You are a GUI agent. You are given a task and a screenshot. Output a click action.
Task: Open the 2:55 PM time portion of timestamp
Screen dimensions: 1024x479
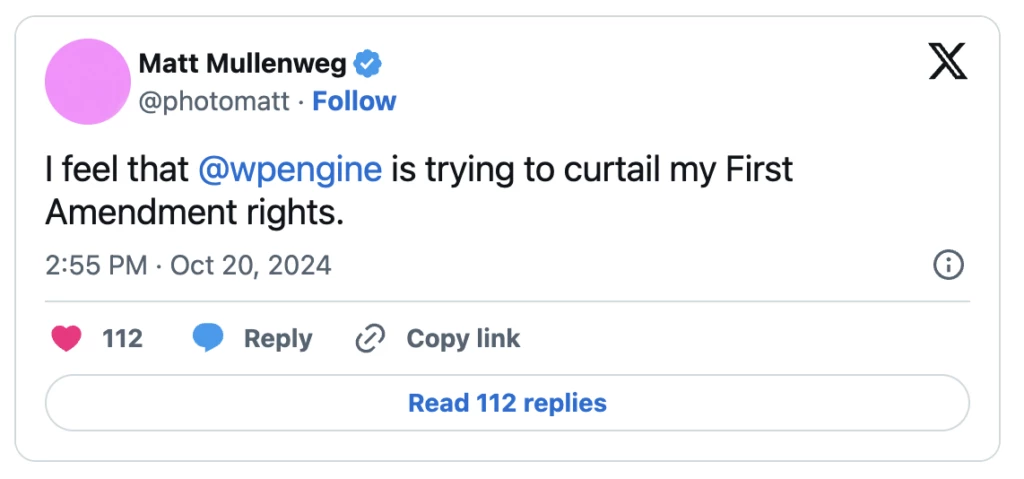(x=96, y=266)
